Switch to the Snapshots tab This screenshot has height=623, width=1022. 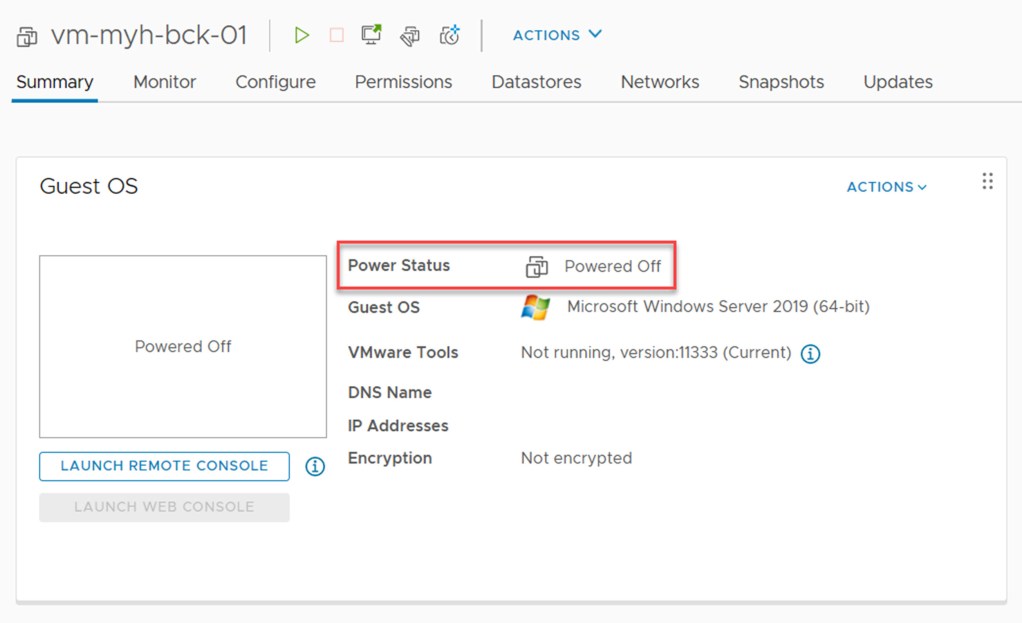tap(781, 82)
